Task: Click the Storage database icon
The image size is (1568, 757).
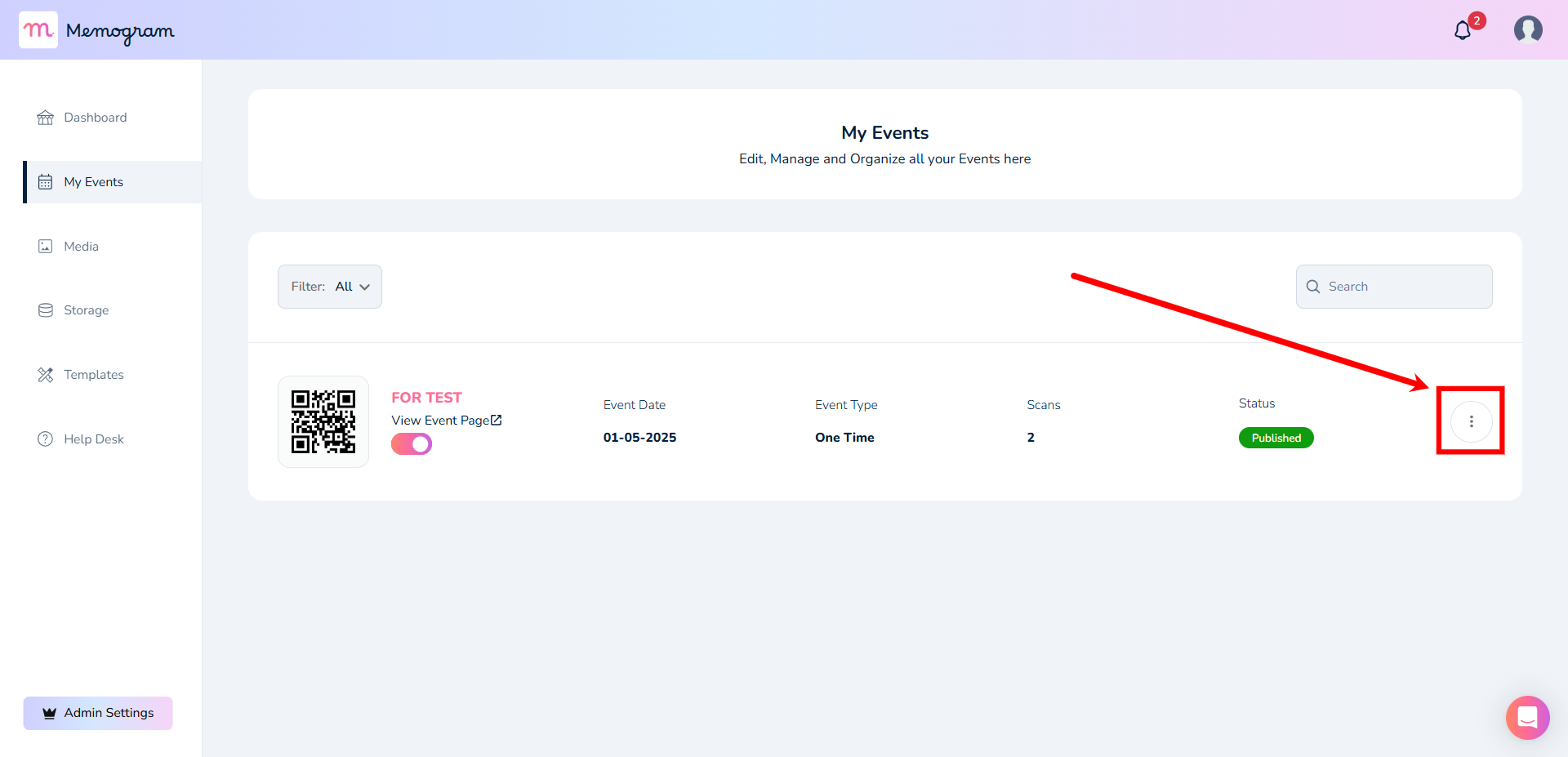Action: pos(46,310)
